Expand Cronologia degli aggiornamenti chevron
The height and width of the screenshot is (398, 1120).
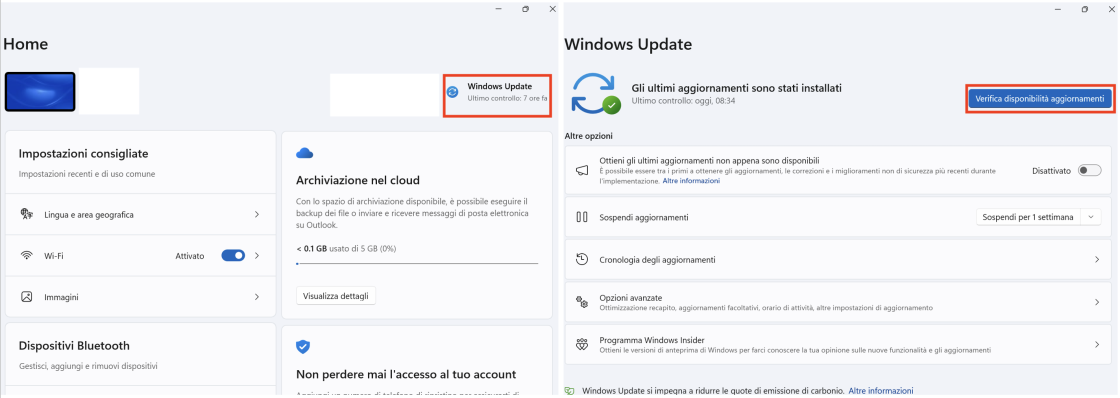click(x=1097, y=259)
